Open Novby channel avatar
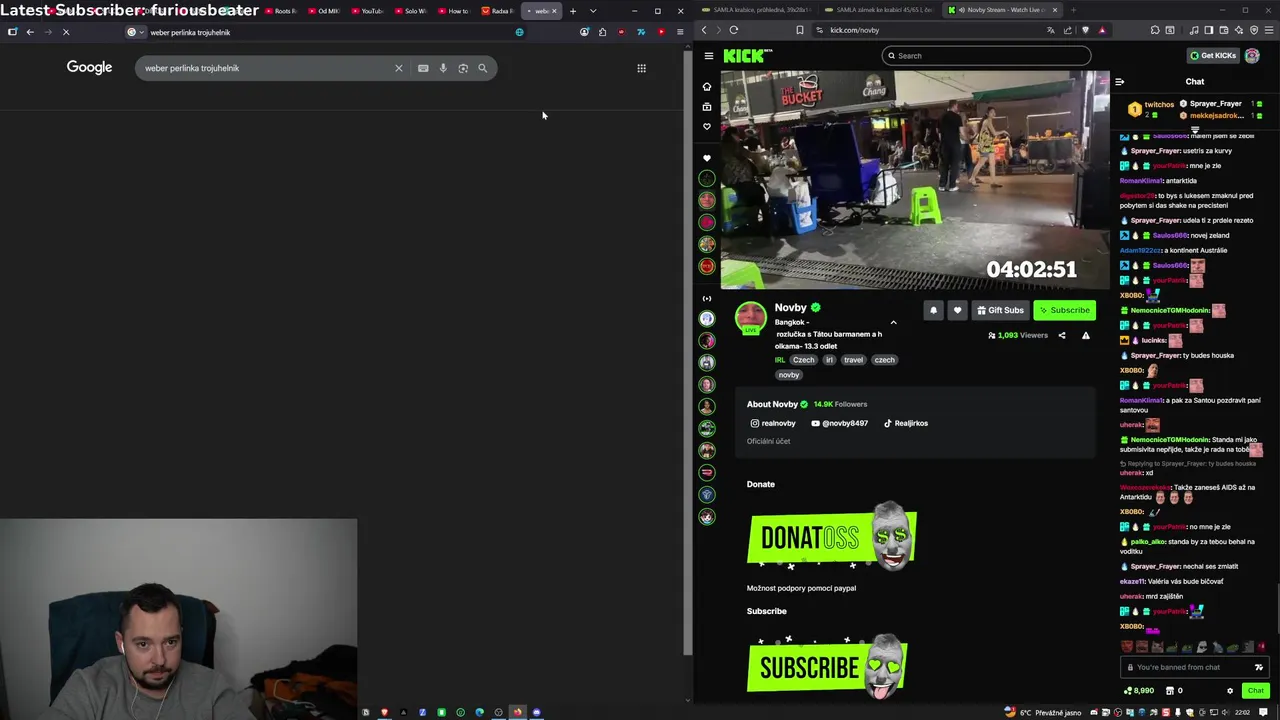Viewport: 1280px width, 720px height. click(750, 317)
